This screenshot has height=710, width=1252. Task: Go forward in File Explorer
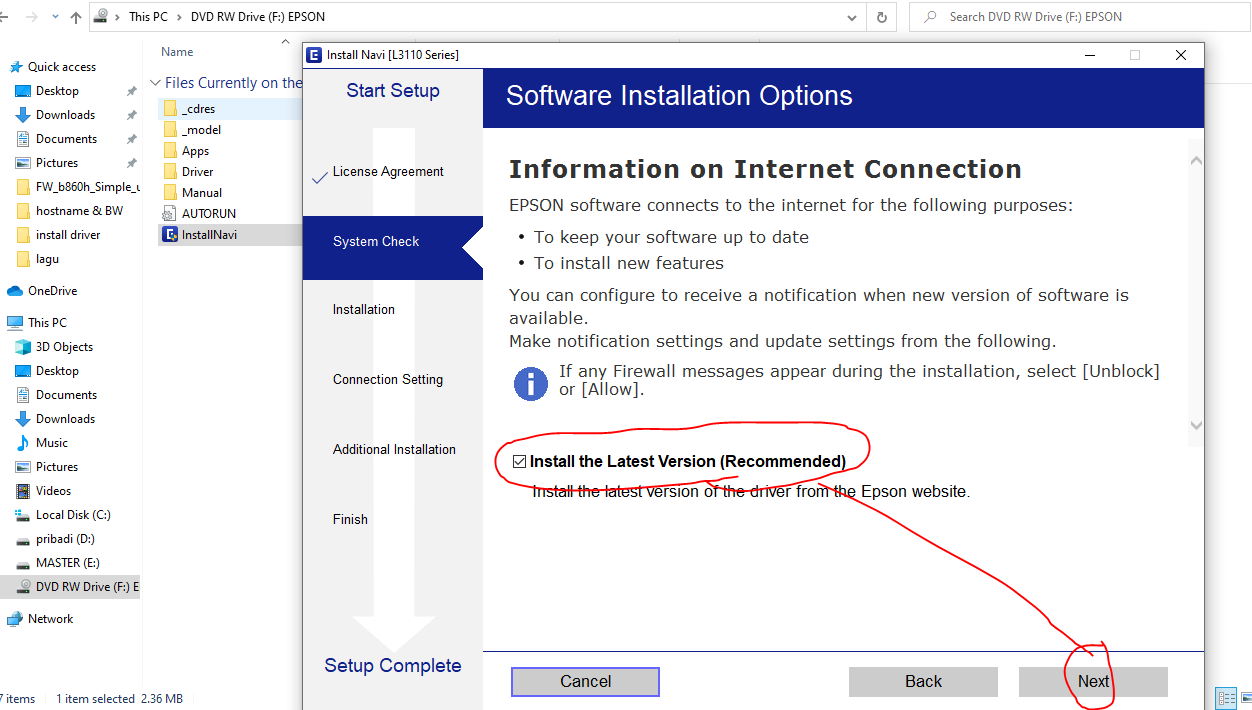[x=33, y=17]
